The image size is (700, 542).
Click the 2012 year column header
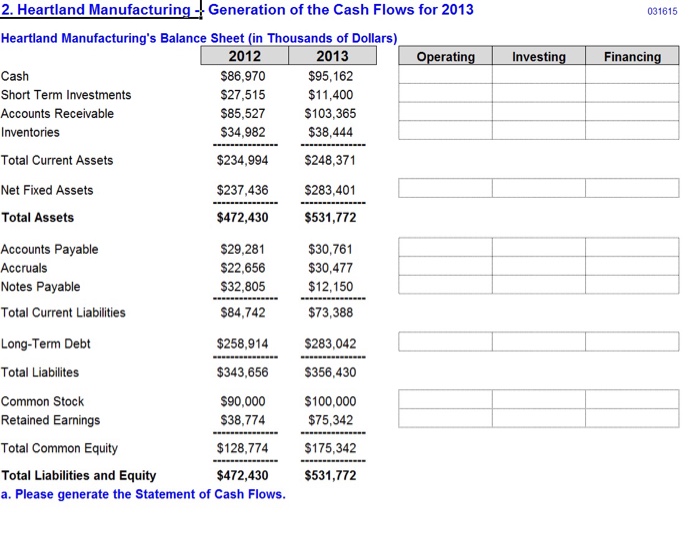point(244,57)
